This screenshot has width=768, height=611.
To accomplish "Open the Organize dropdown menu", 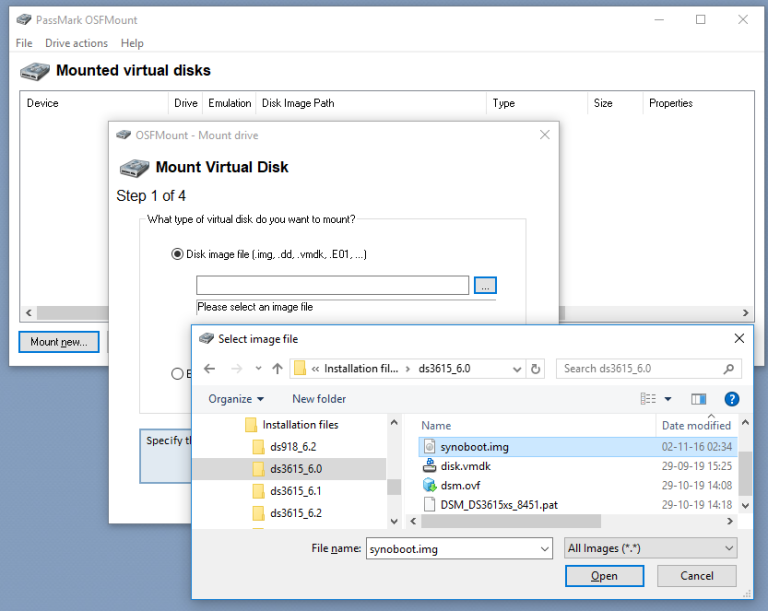I will [236, 399].
